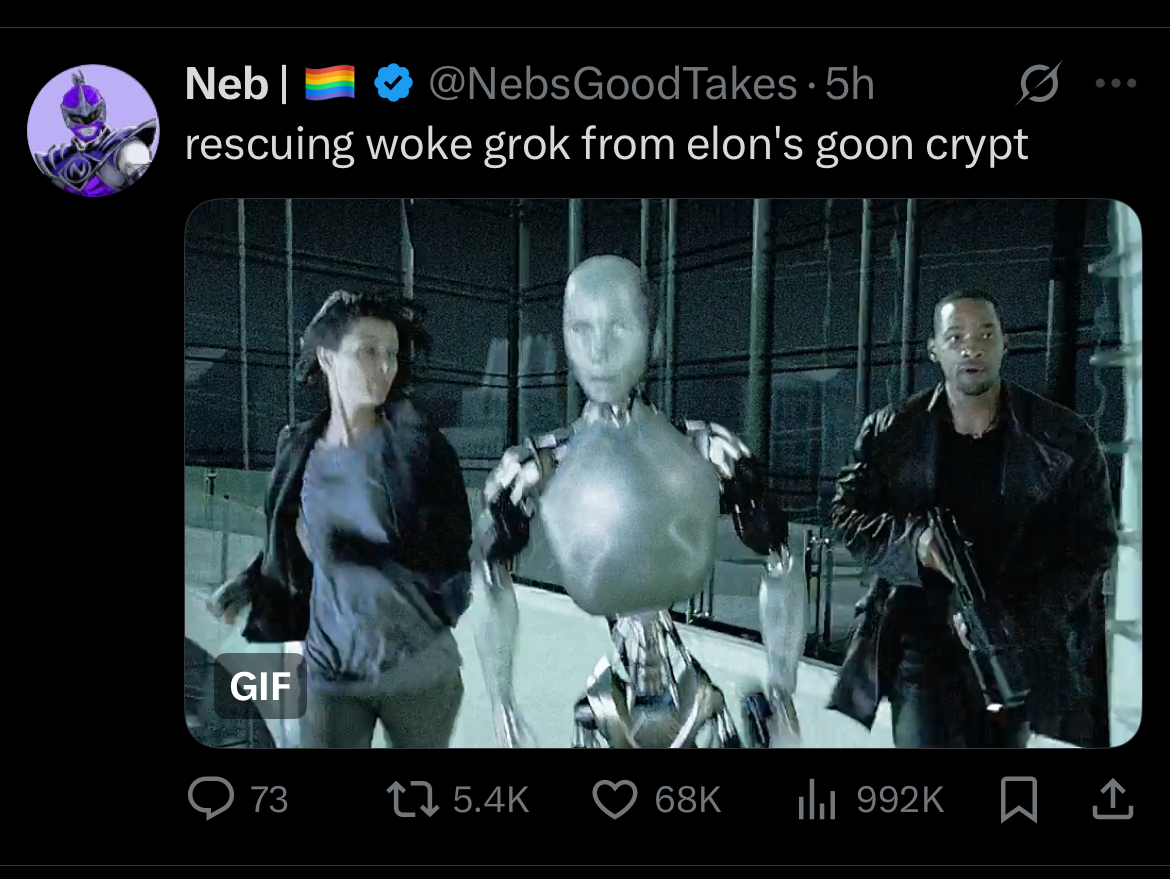Open the view analytics bar chart icon
Viewport: 1170px width, 879px height.
[817, 800]
